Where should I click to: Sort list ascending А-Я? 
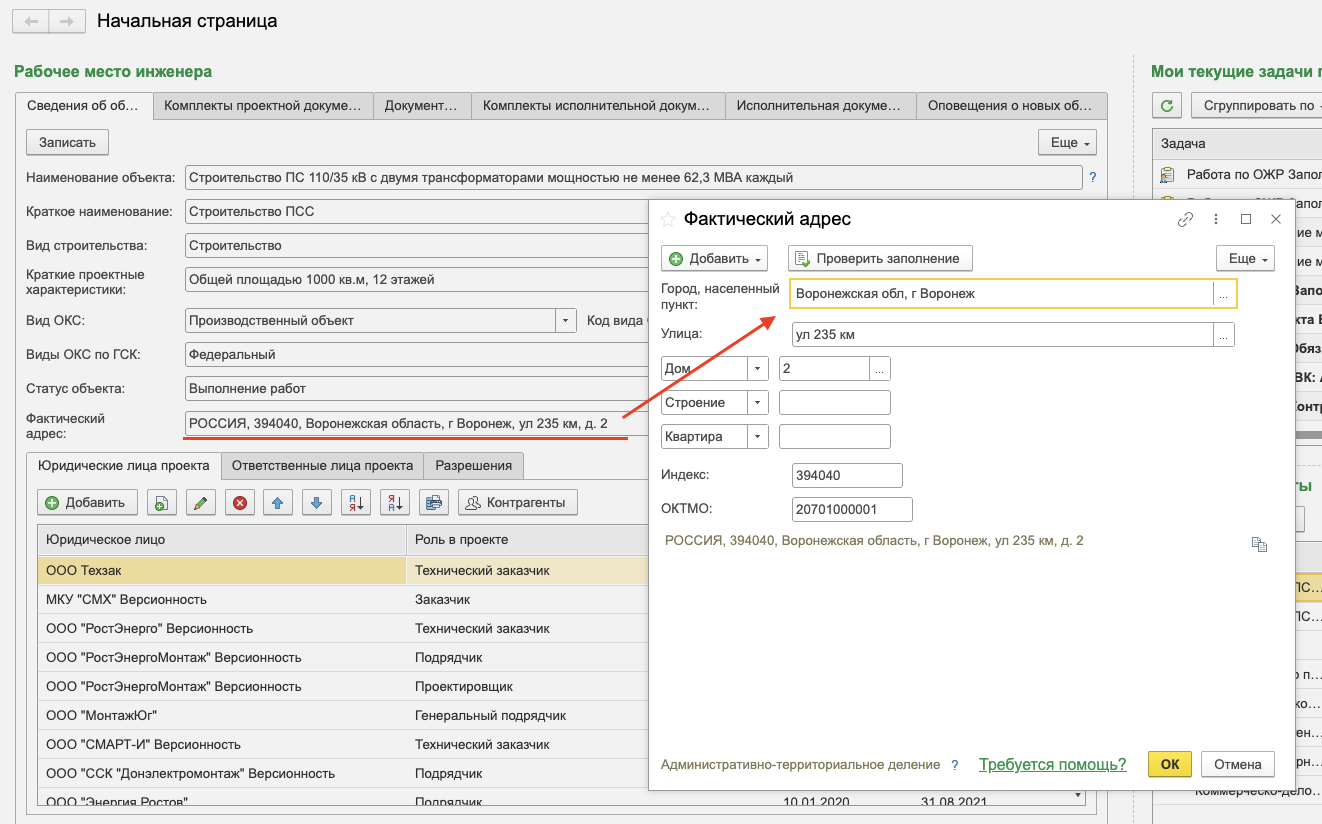[356, 502]
